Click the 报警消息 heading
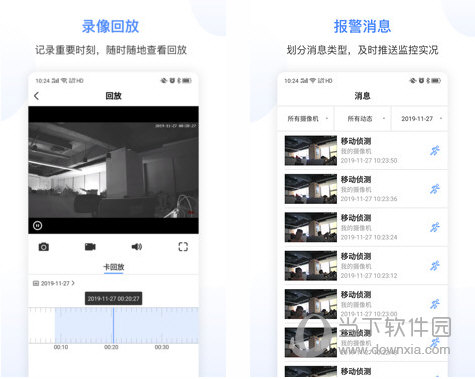 (362, 26)
